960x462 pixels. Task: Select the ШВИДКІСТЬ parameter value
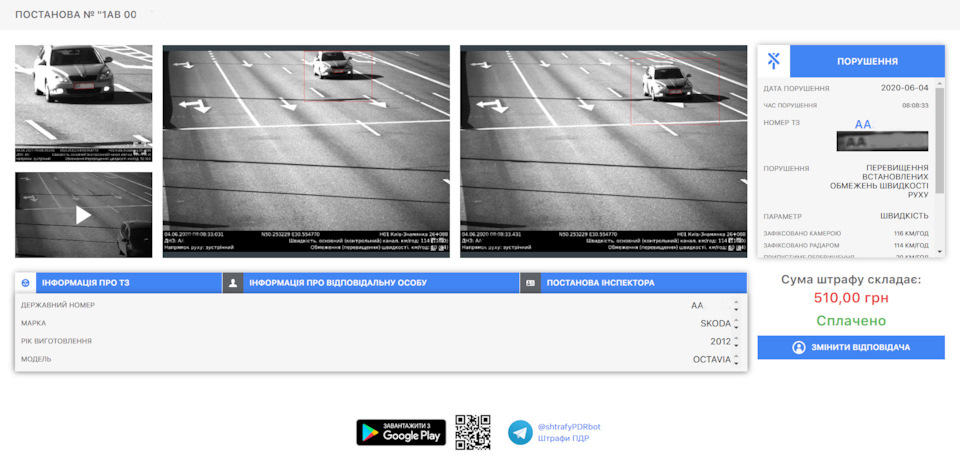[904, 215]
